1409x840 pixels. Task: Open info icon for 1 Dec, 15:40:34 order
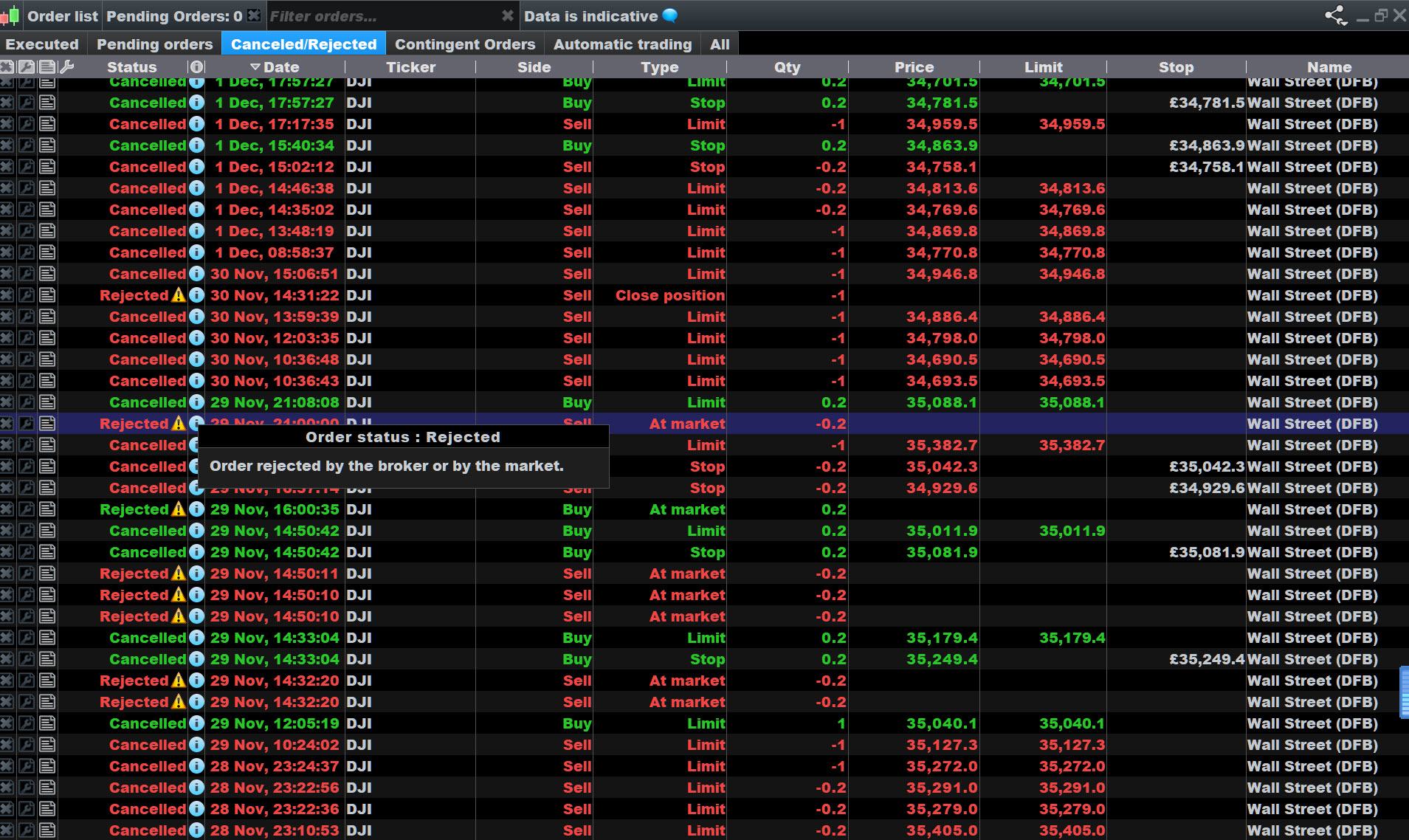[196, 145]
